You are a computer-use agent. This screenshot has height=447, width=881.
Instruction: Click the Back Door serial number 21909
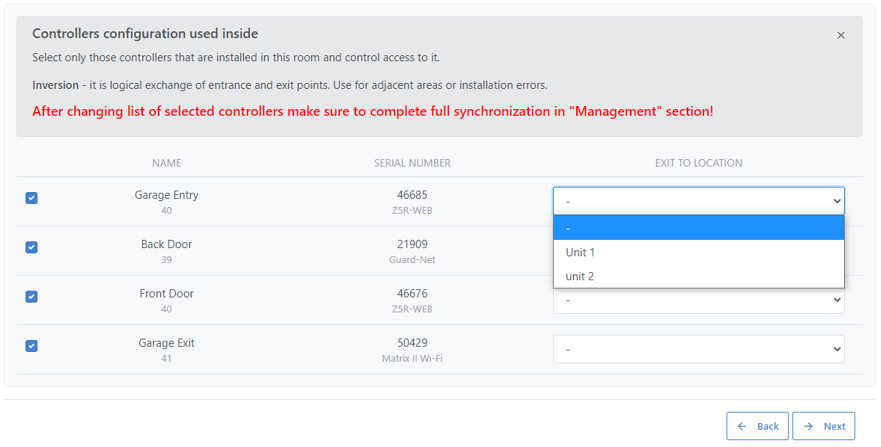(x=412, y=244)
